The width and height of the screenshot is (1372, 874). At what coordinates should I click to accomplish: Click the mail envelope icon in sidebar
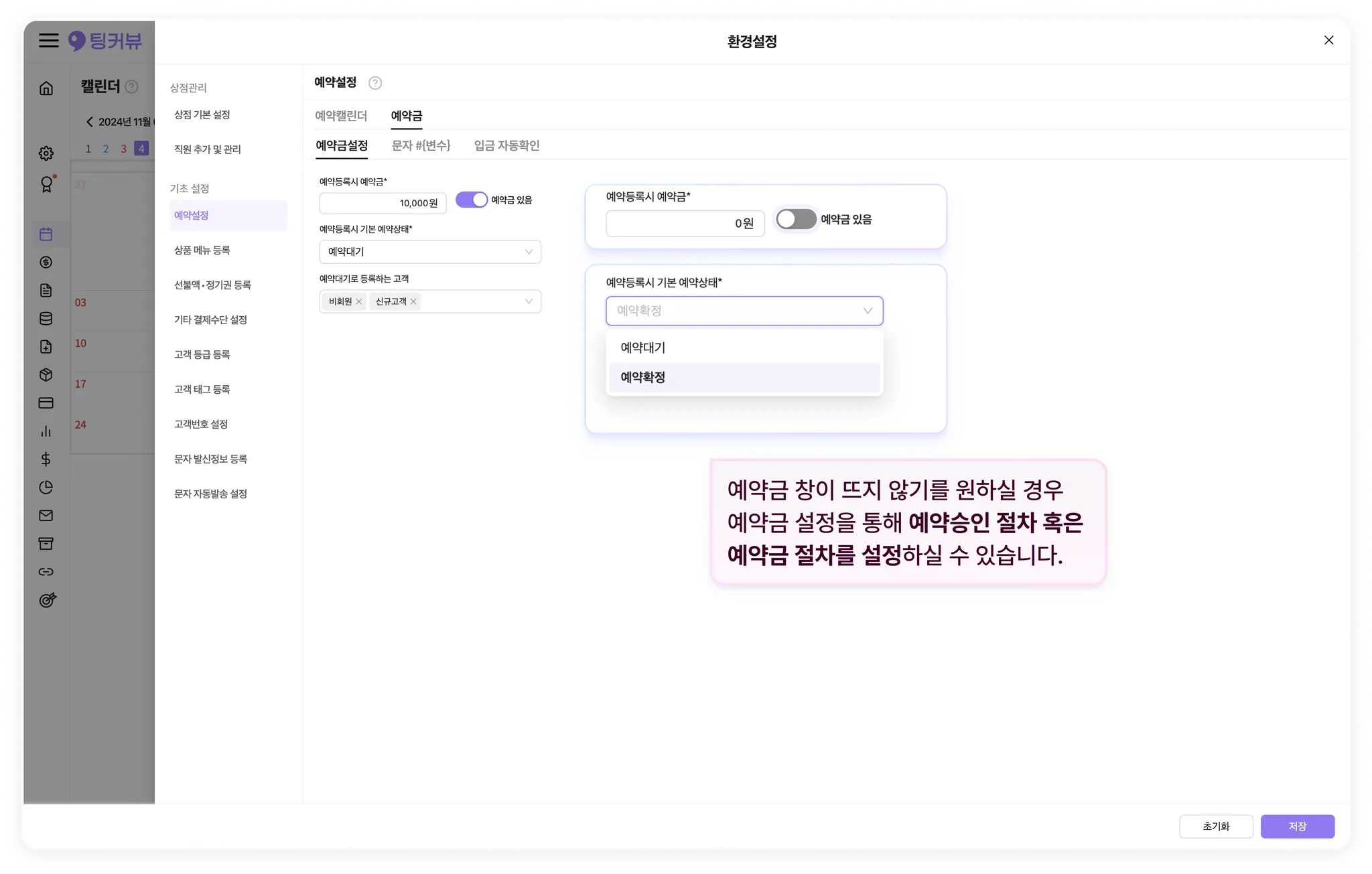46,516
